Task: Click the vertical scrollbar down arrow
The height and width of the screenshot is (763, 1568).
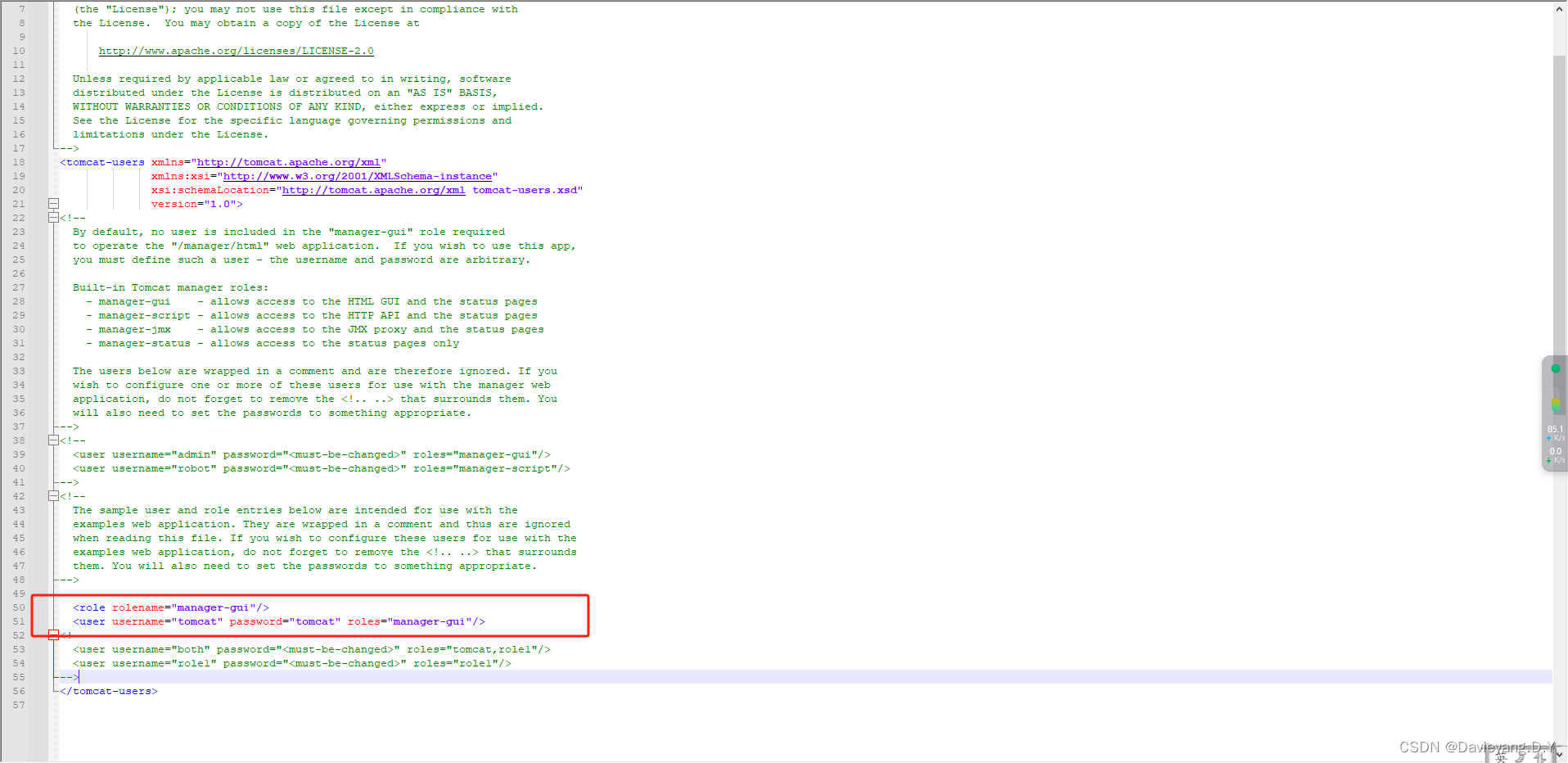Action: coord(1560,754)
